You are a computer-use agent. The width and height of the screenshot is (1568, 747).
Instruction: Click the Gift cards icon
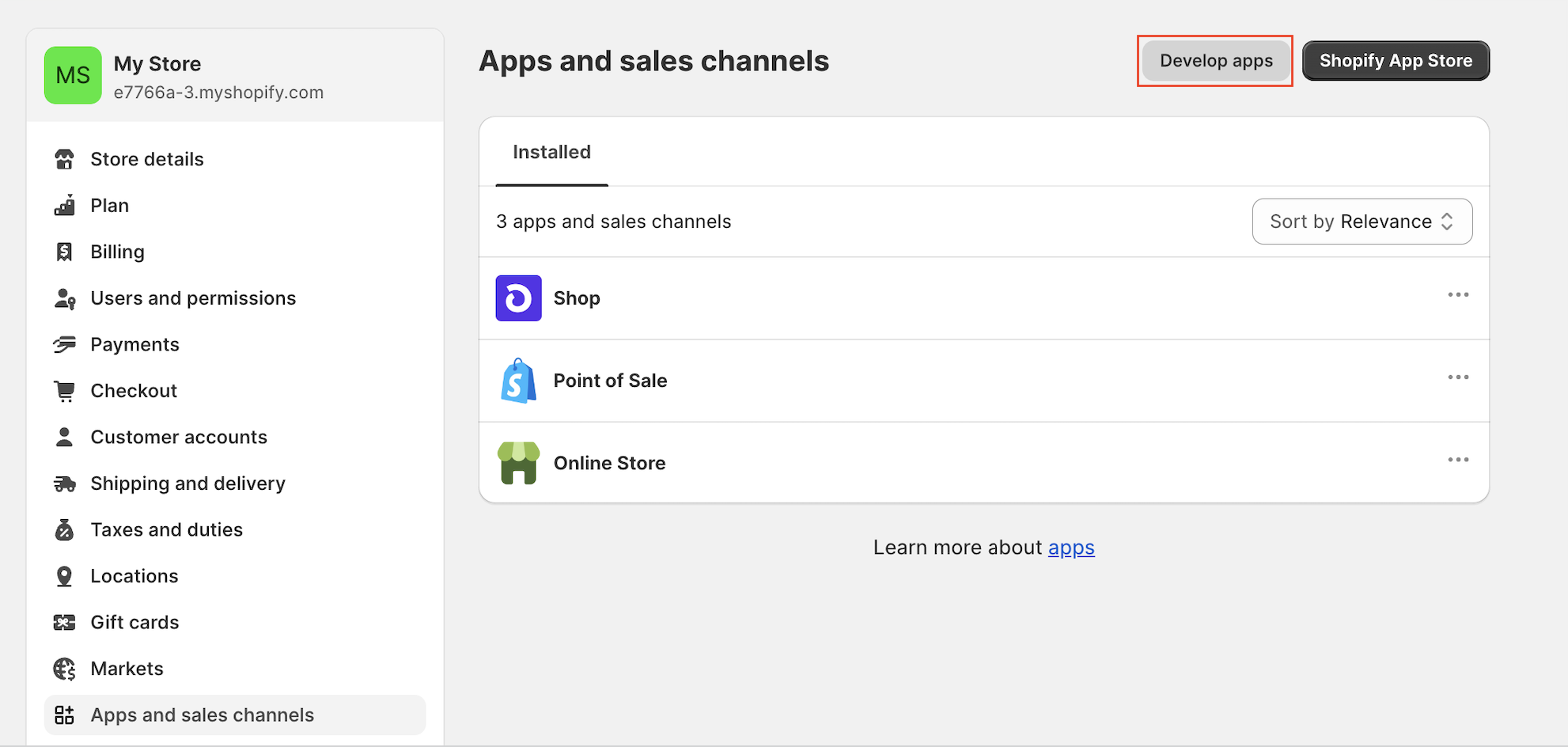point(64,623)
